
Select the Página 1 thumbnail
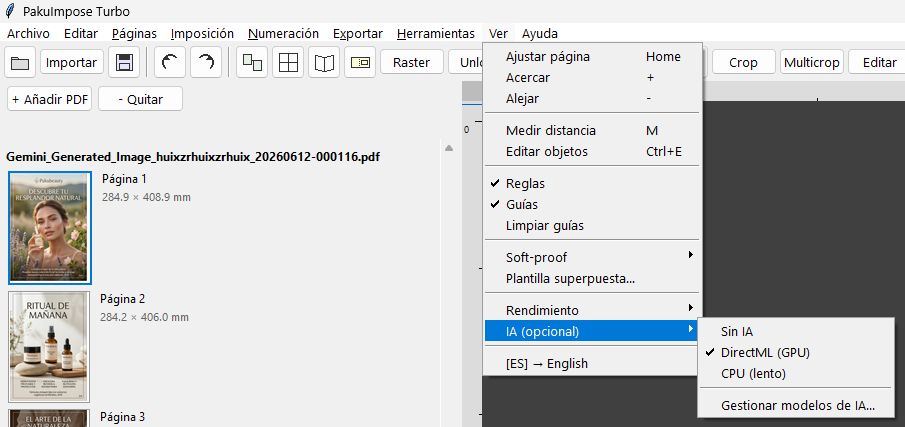[x=50, y=228]
